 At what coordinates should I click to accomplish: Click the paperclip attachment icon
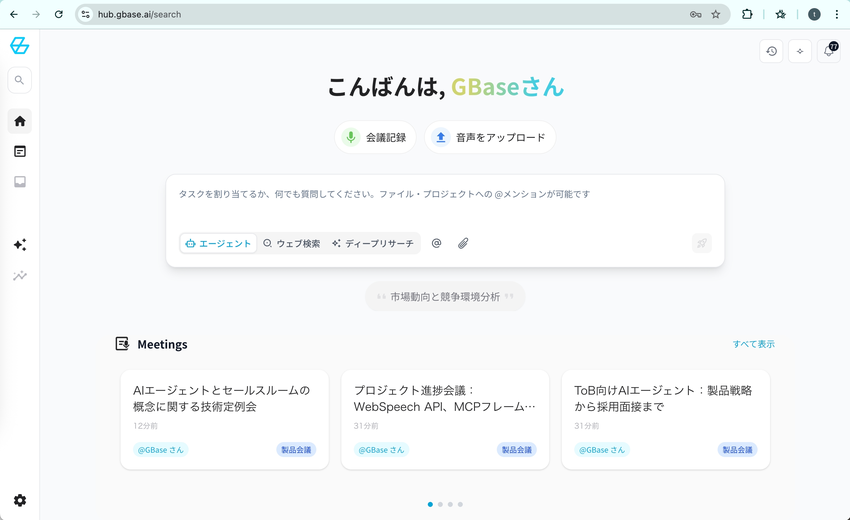tap(463, 243)
